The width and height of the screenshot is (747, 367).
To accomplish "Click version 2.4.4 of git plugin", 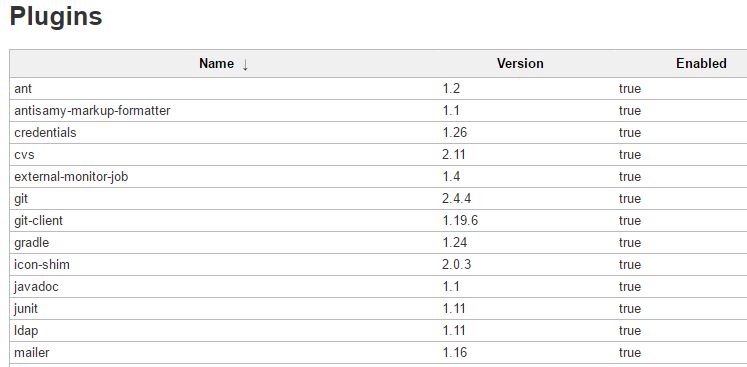I will (457, 199).
